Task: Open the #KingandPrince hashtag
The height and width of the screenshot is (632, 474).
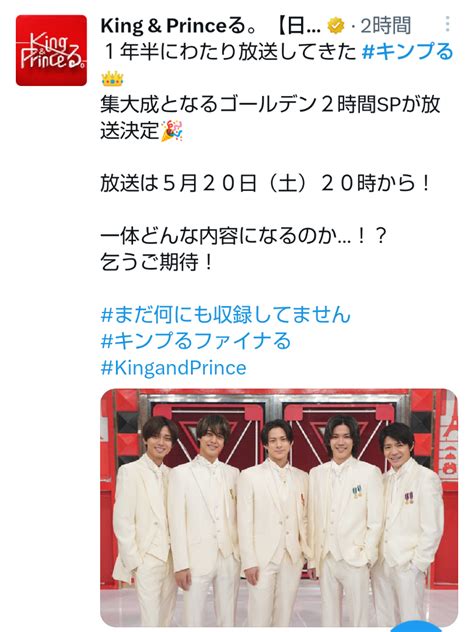Action: [x=173, y=368]
